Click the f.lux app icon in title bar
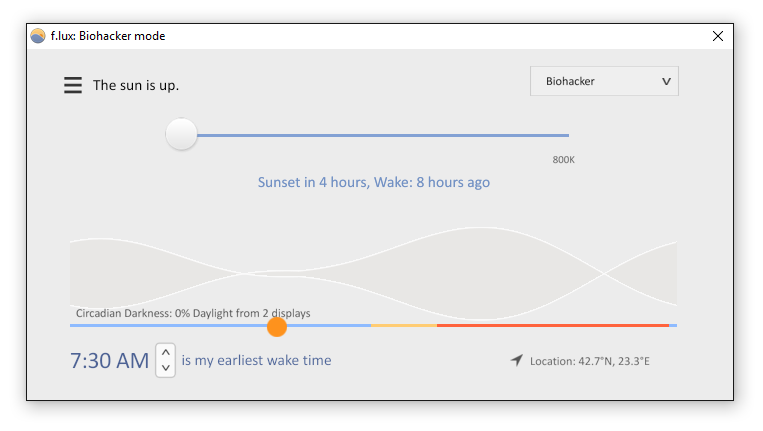Viewport: 763px width, 431px height. pos(38,36)
